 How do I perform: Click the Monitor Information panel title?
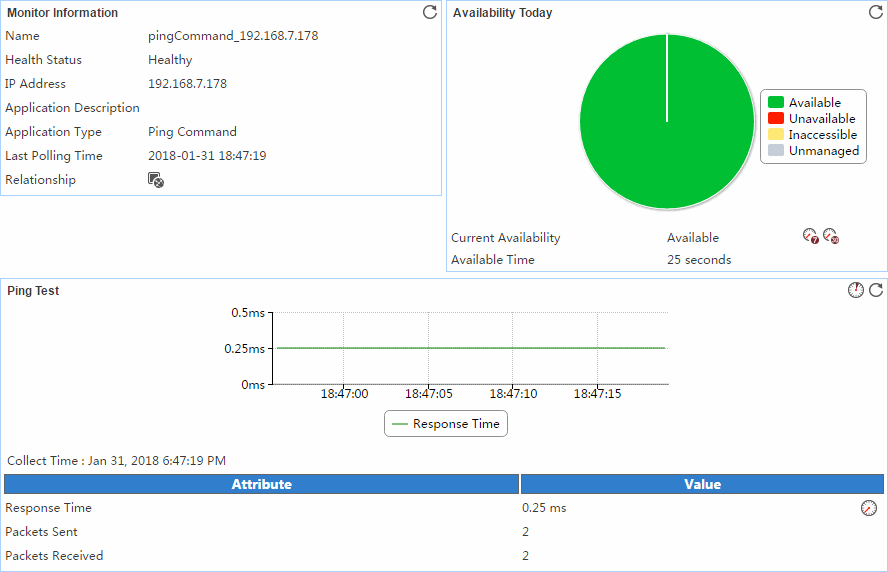pos(62,12)
